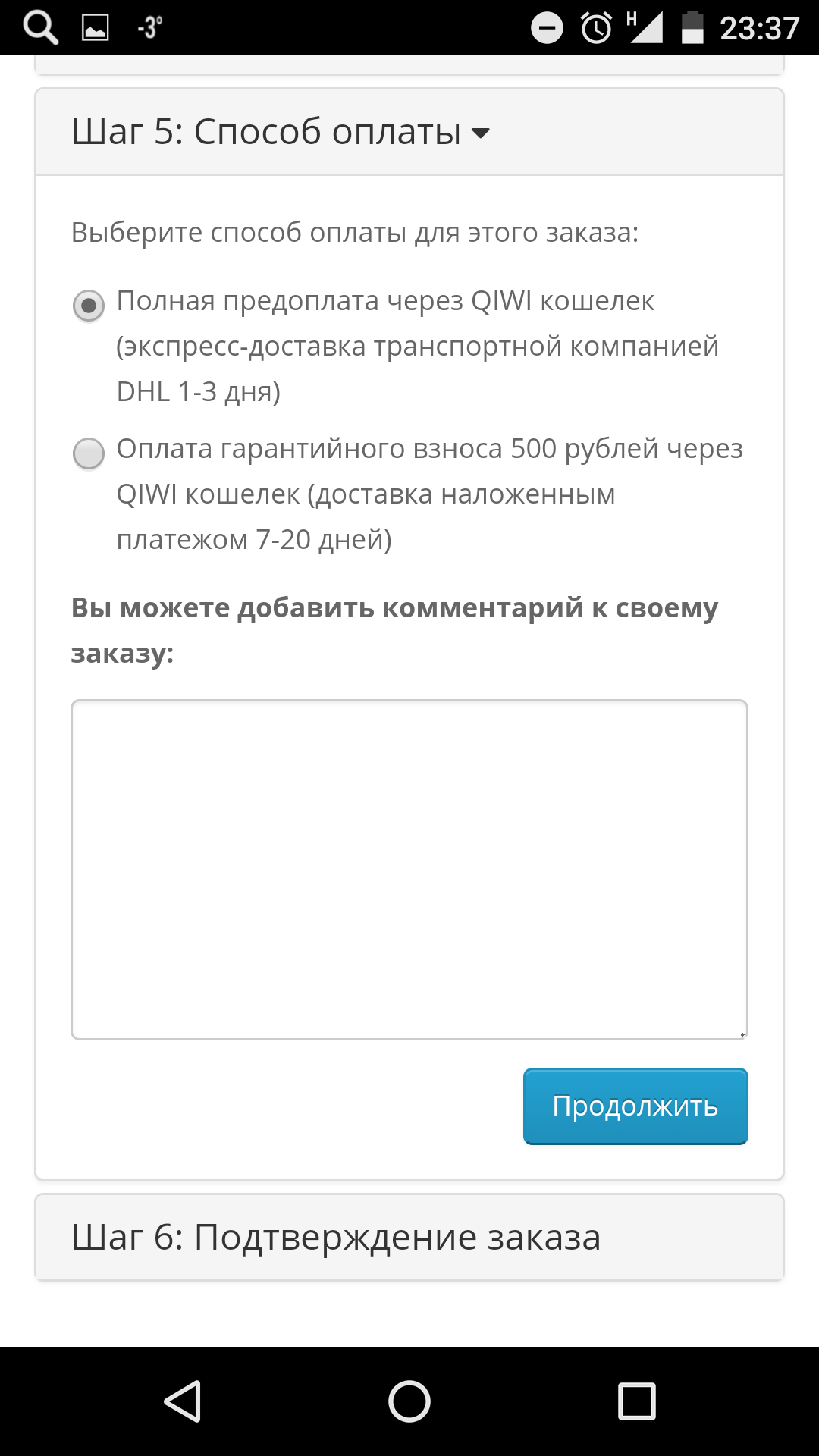Tap the DHL express delivery option text

pos(417,346)
